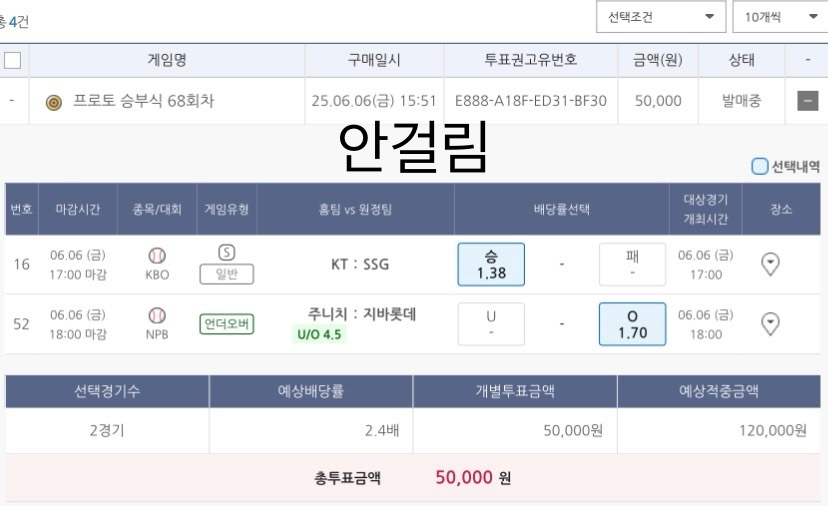This screenshot has height=506, width=828.
Task: Collapse the ticket row with minus icon
Action: [x=807, y=101]
